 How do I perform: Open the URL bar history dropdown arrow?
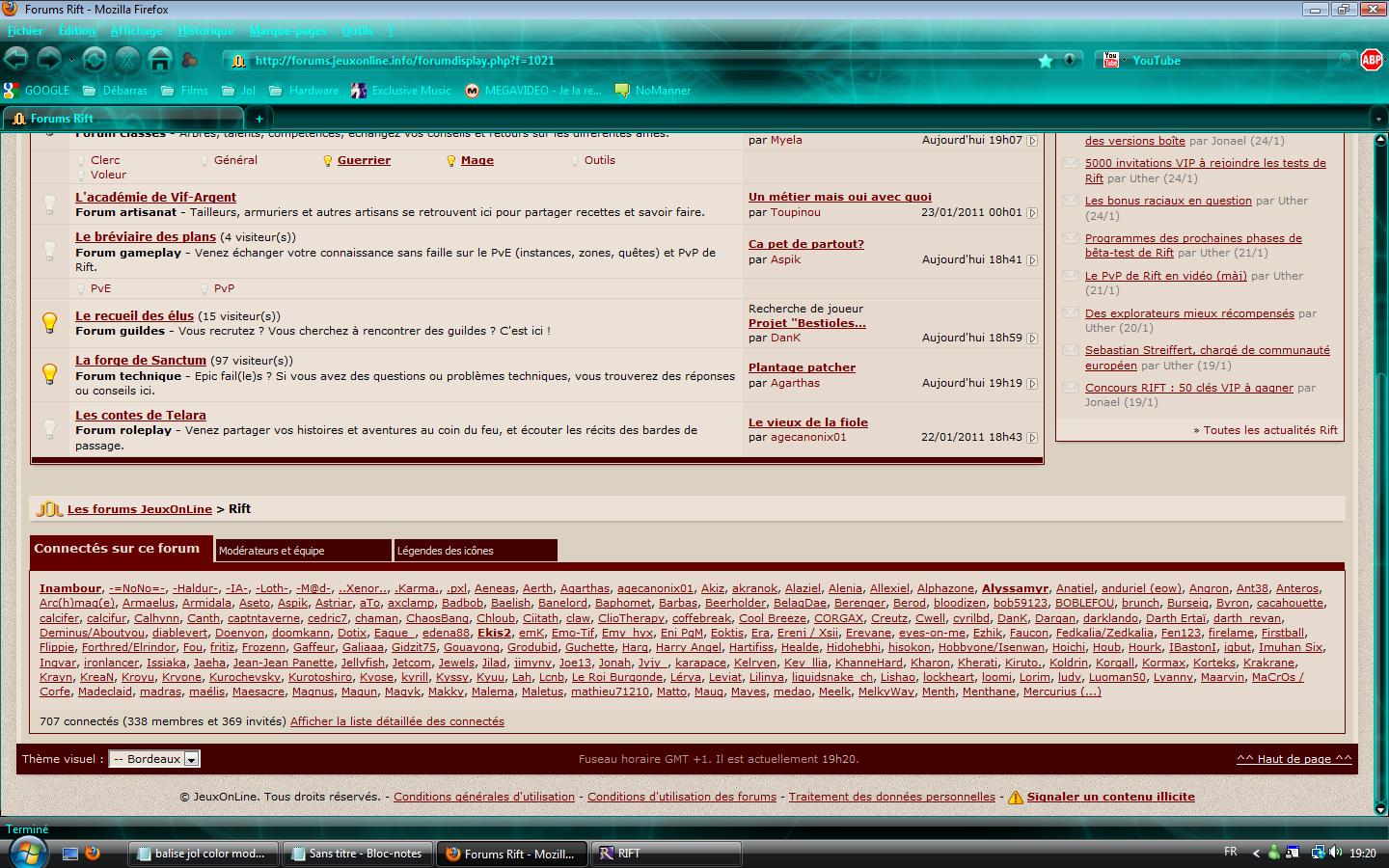1069,61
